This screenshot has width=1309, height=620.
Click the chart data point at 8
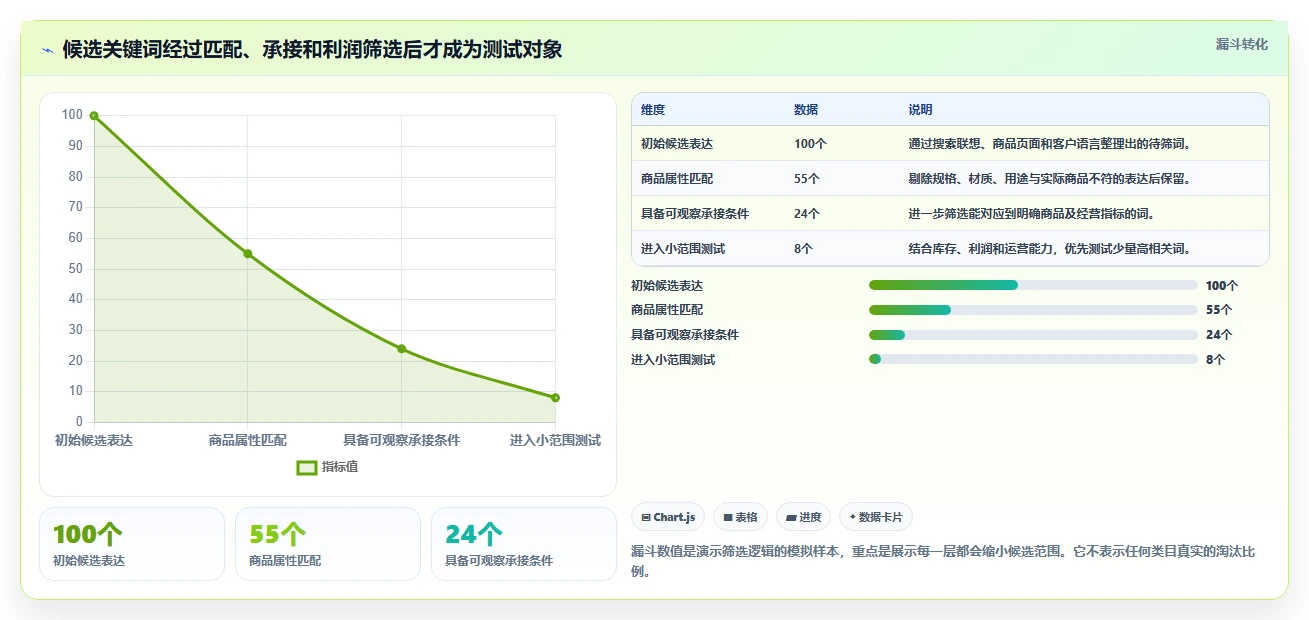click(x=555, y=398)
